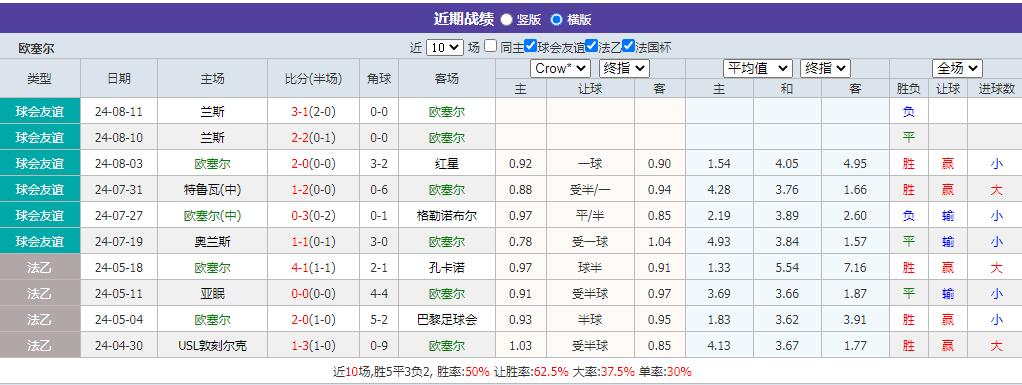Click the 胜负 column header

coord(909,89)
